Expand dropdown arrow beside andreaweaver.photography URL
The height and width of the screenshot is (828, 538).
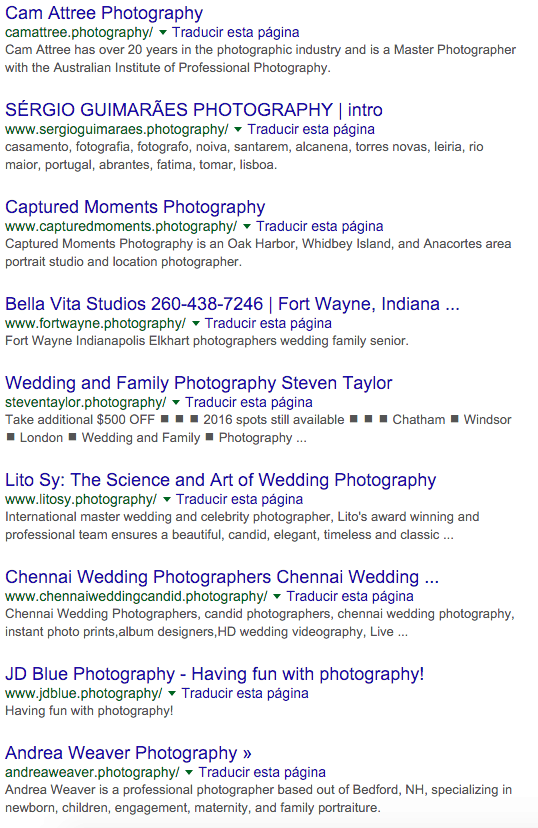tap(189, 773)
